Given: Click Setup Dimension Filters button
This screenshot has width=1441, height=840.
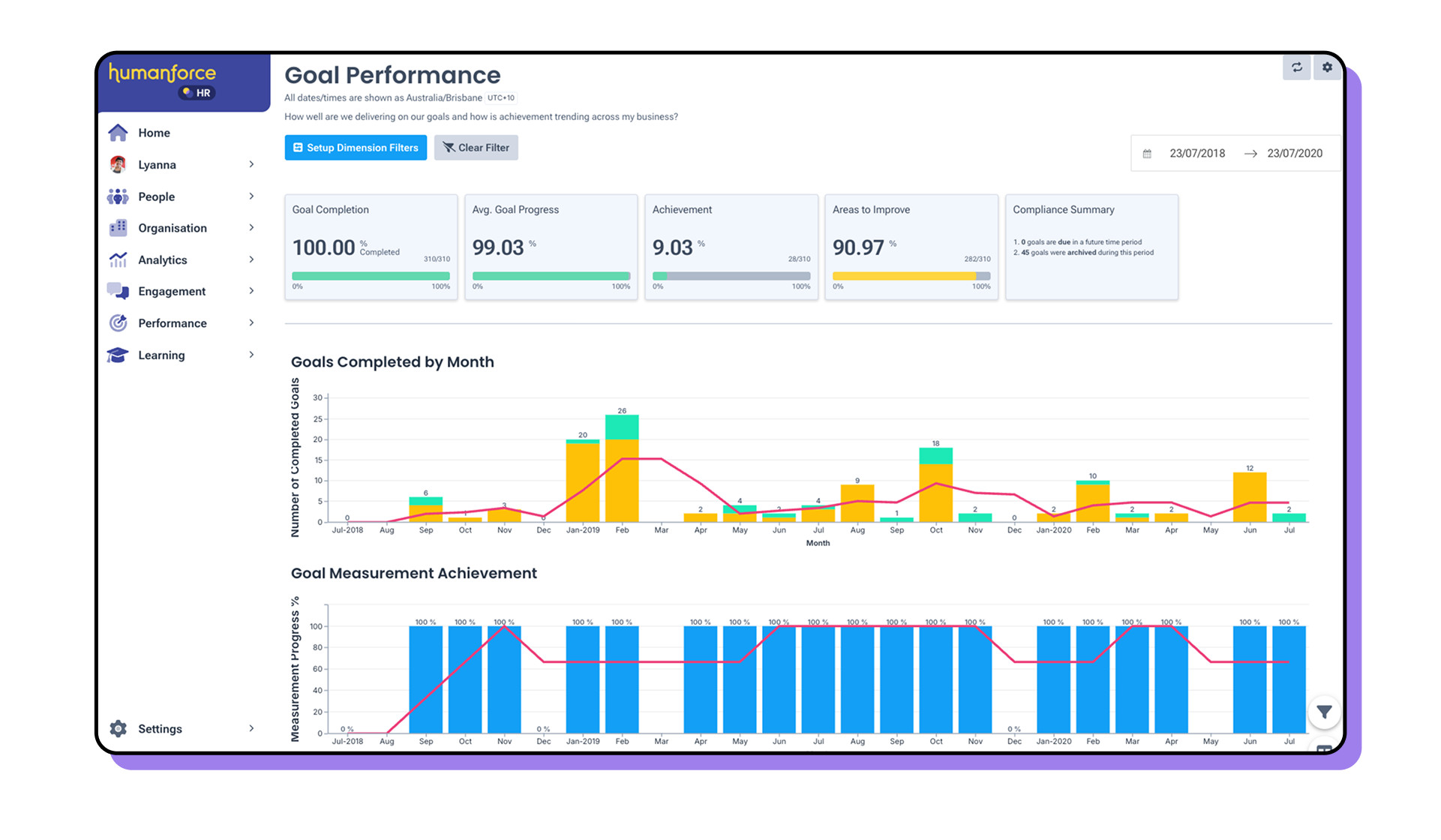Looking at the screenshot, I should tap(356, 148).
